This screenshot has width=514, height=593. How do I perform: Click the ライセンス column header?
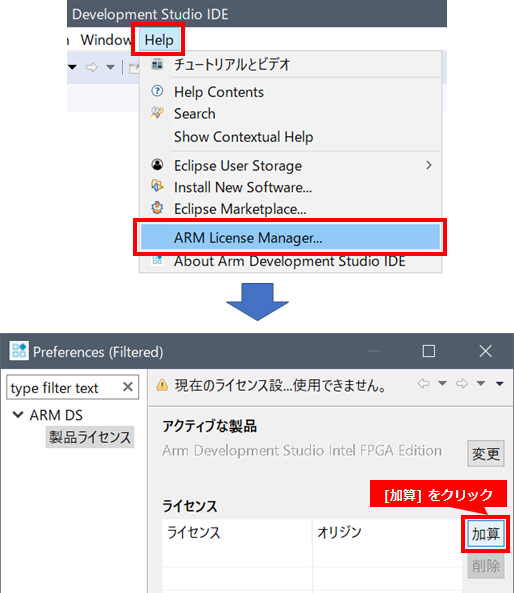237,532
